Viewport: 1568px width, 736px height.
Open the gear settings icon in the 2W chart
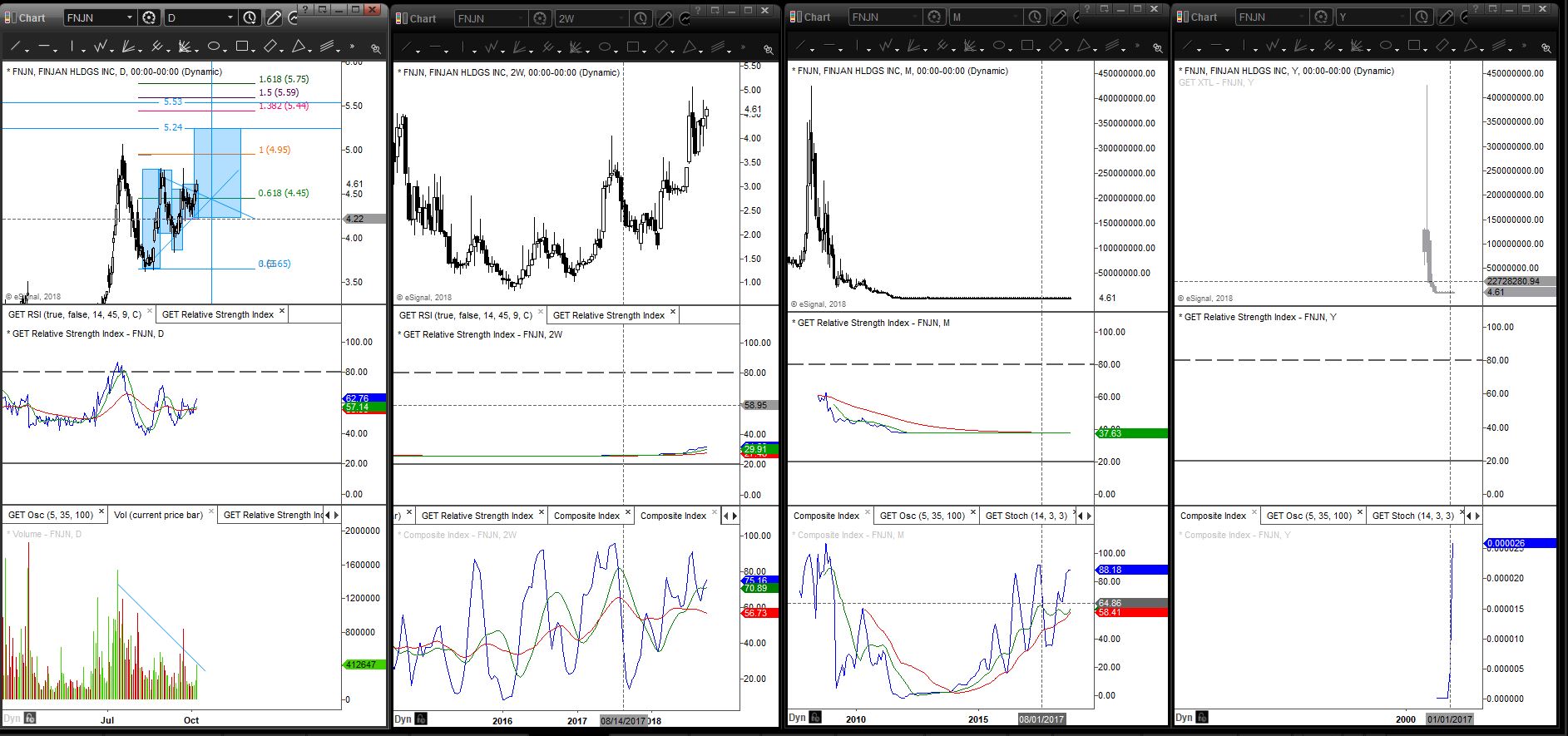[540, 18]
